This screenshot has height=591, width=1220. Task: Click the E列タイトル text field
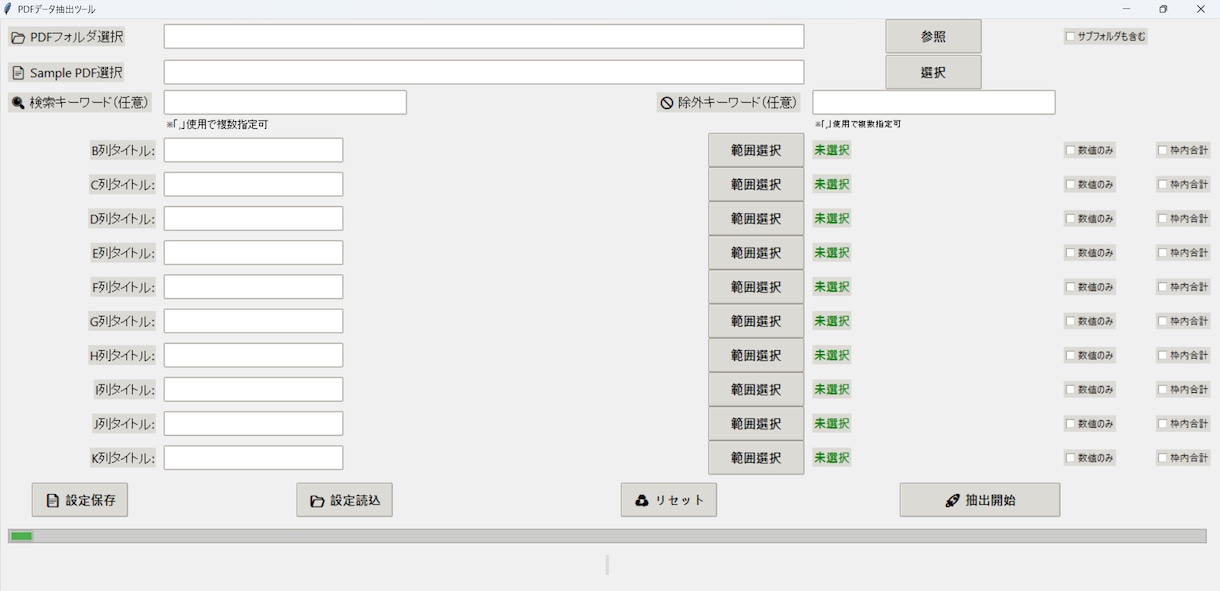click(253, 253)
